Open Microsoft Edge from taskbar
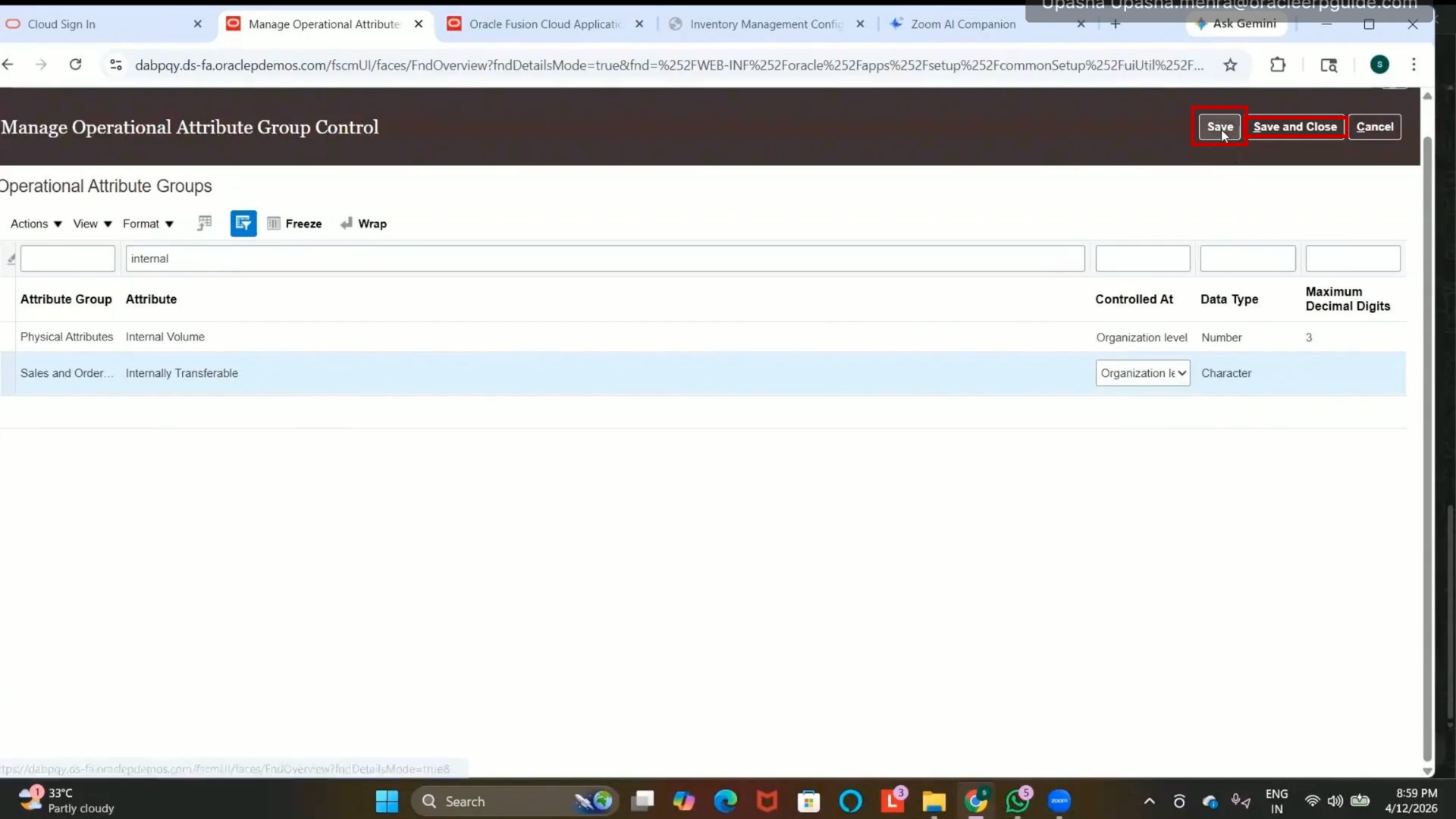The height and width of the screenshot is (819, 1456). 726,802
